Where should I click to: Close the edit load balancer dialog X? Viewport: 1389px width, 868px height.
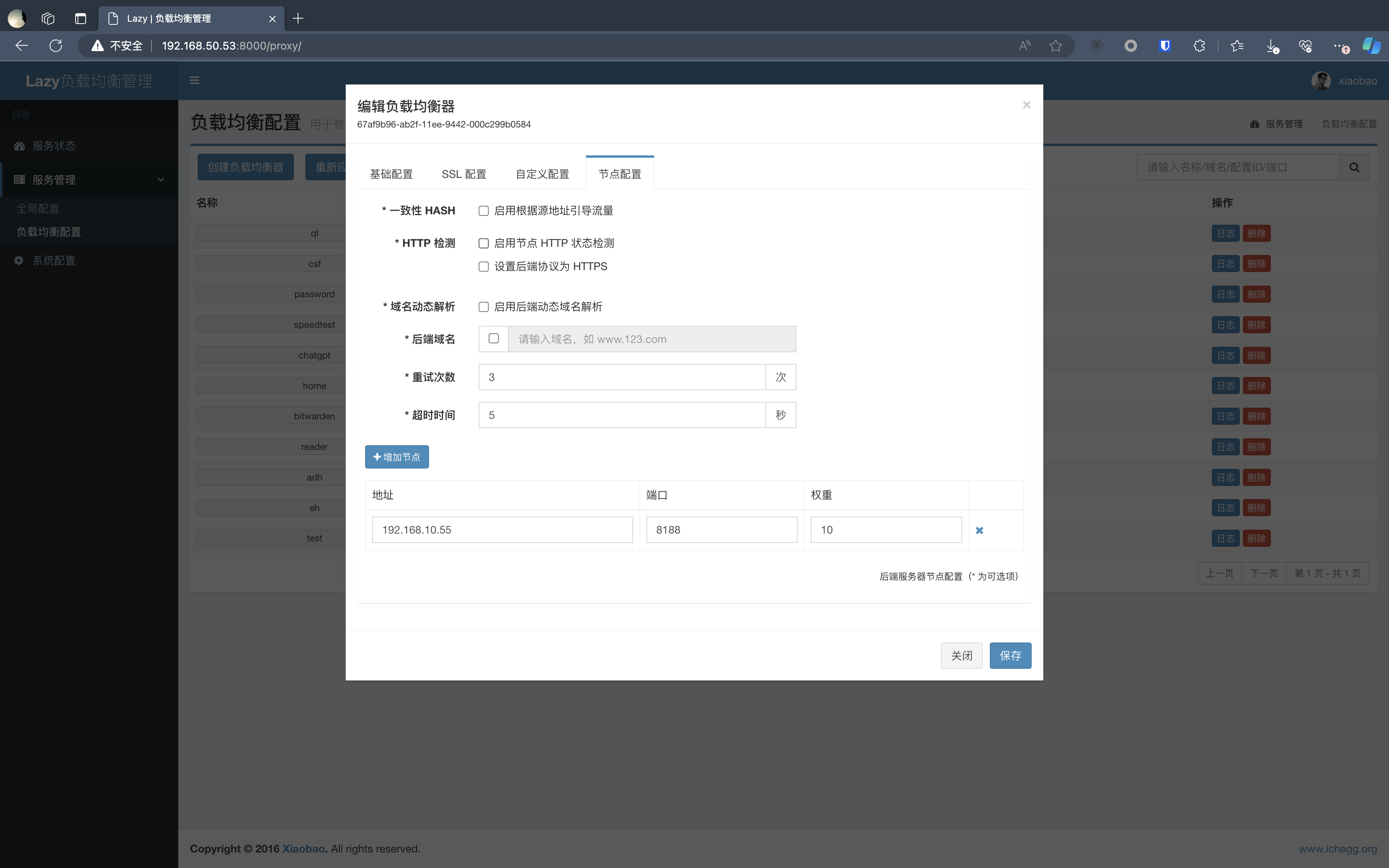pos(1026,105)
